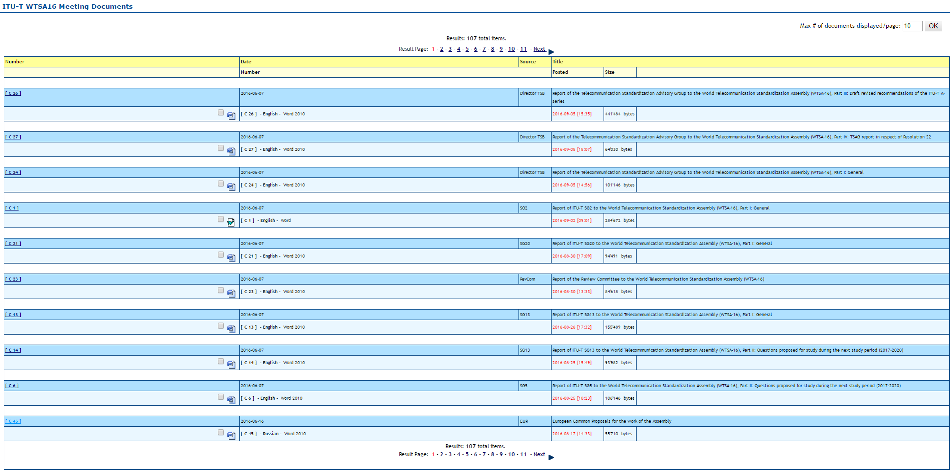Open the C 27 document number link
This screenshot has width=950, height=470.
pos(13,136)
